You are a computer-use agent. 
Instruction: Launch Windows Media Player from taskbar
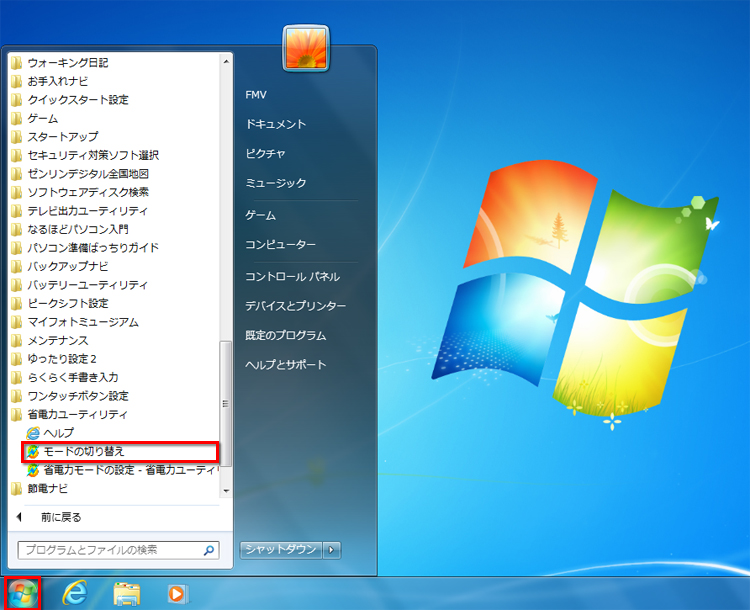[178, 594]
